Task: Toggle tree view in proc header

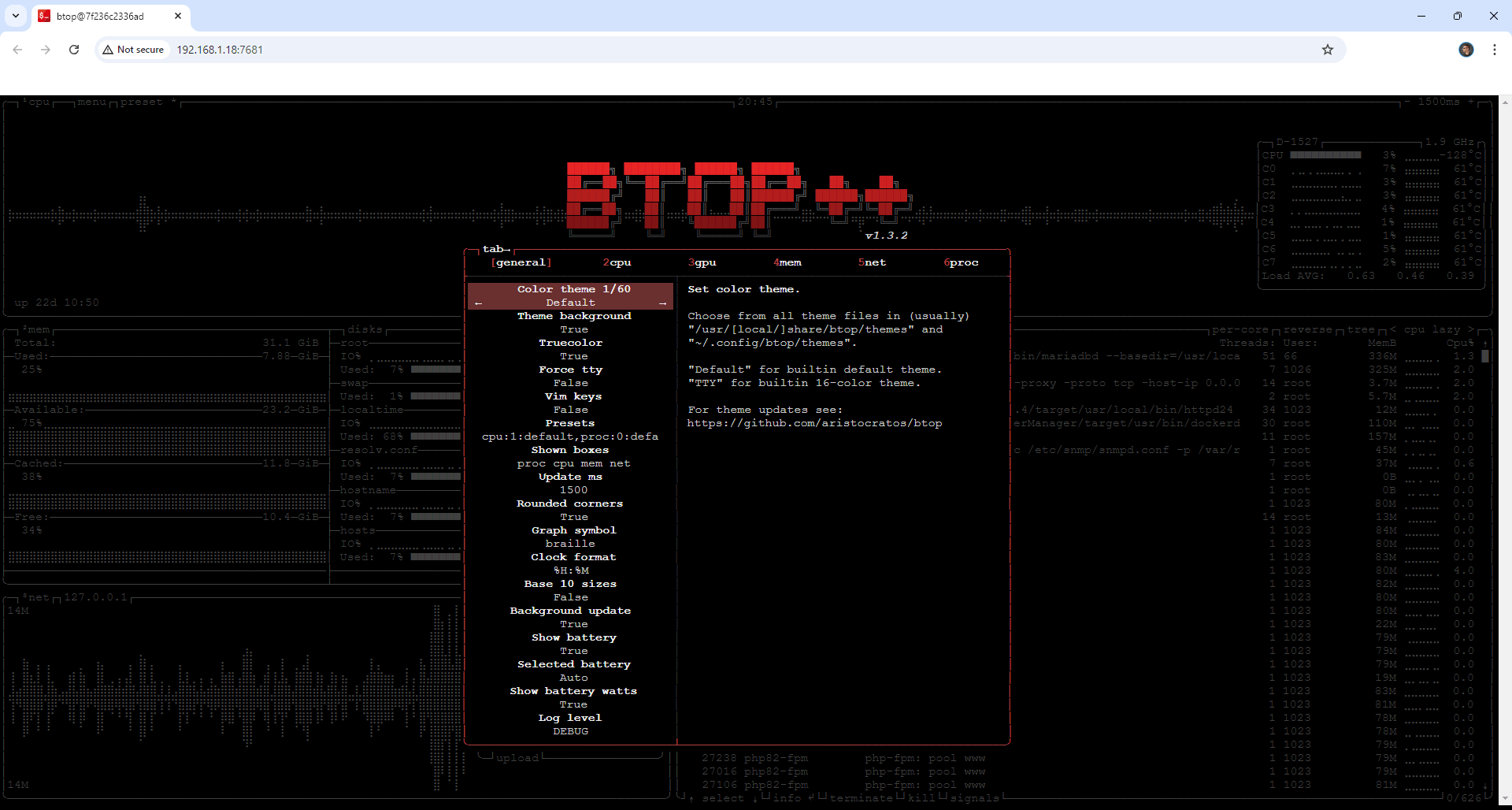Action: tap(1361, 329)
